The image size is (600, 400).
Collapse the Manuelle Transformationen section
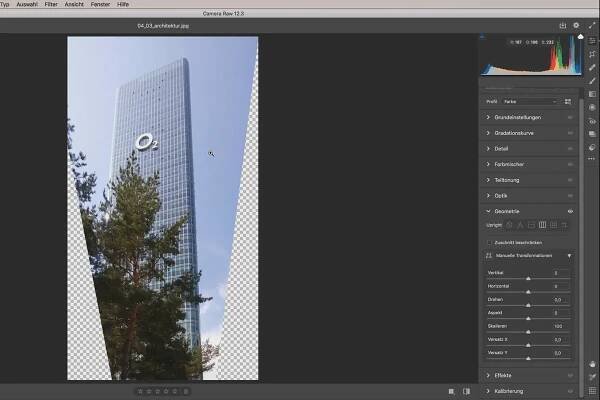point(569,256)
